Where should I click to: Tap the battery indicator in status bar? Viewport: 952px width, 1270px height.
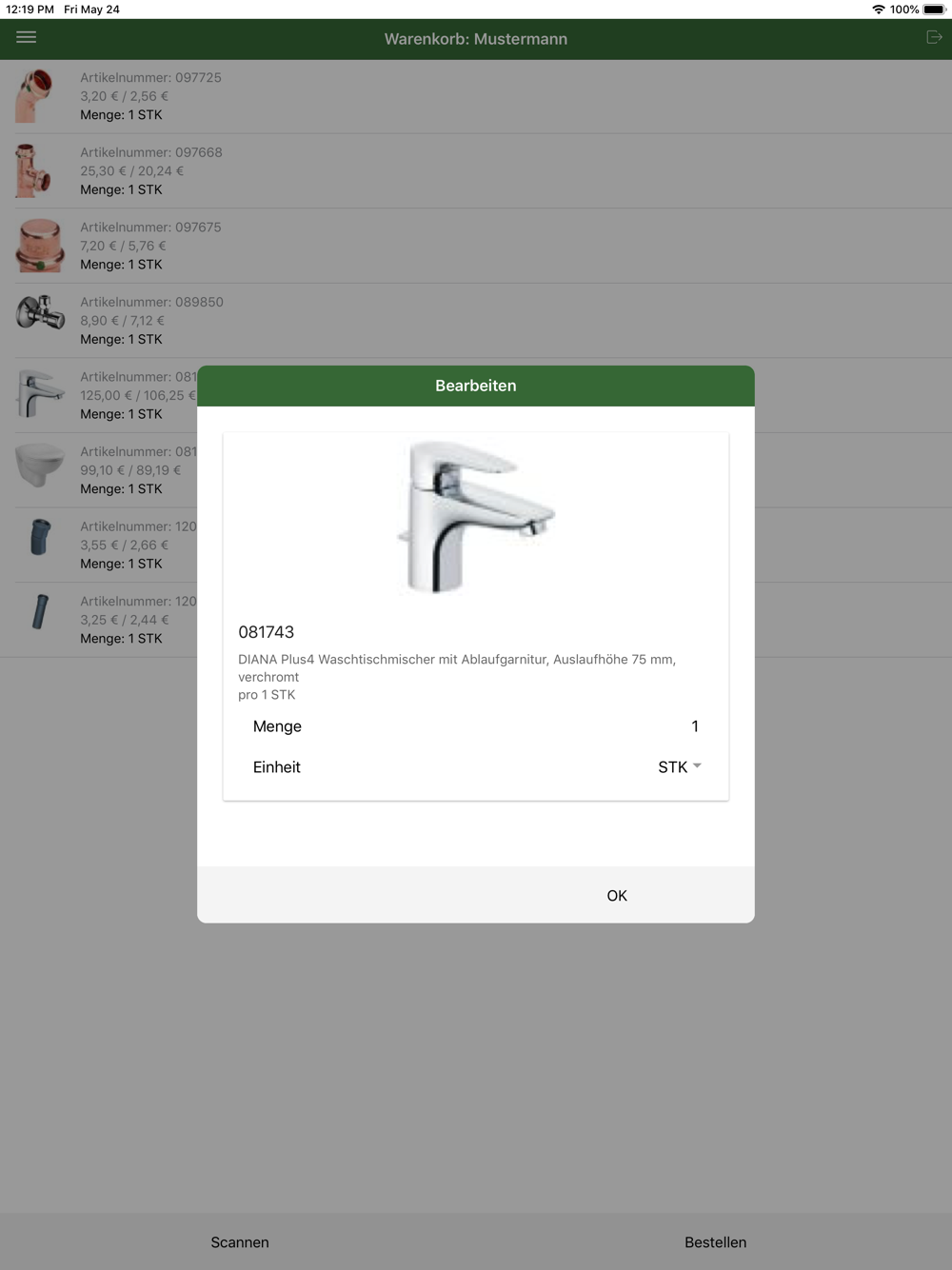(934, 10)
